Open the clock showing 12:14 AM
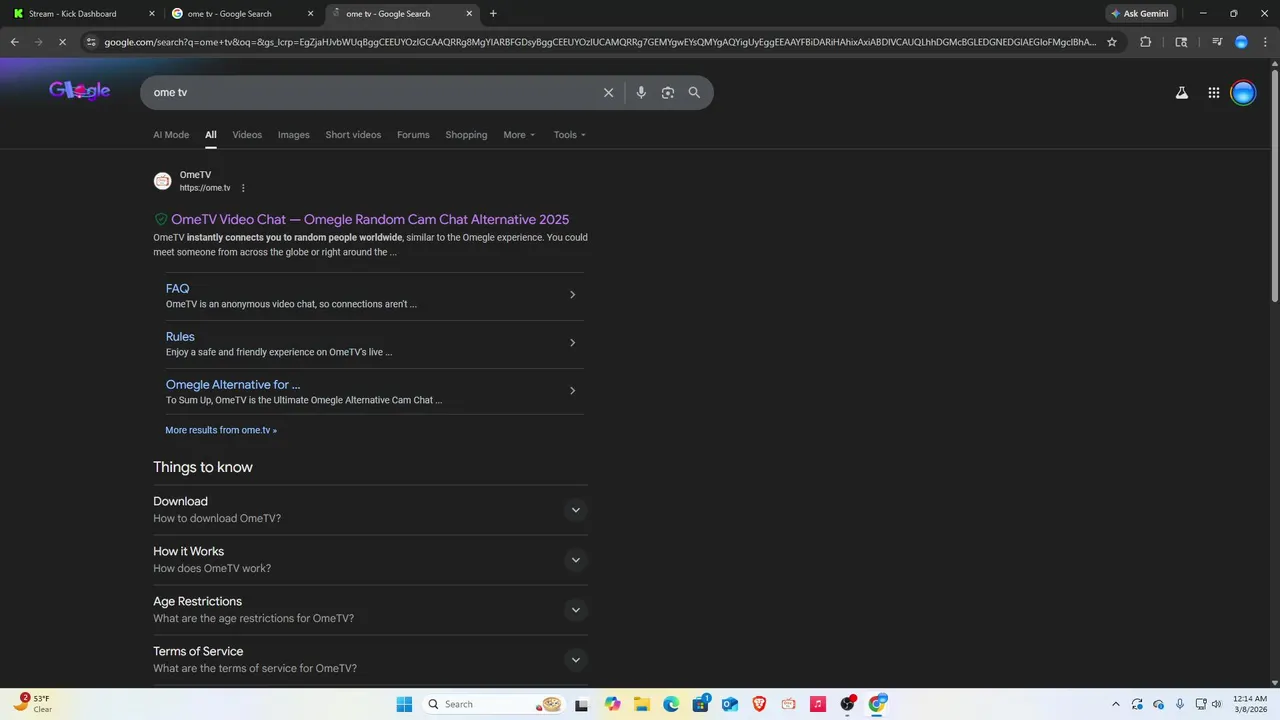Screen dimensions: 1280x720 click(x=1250, y=704)
